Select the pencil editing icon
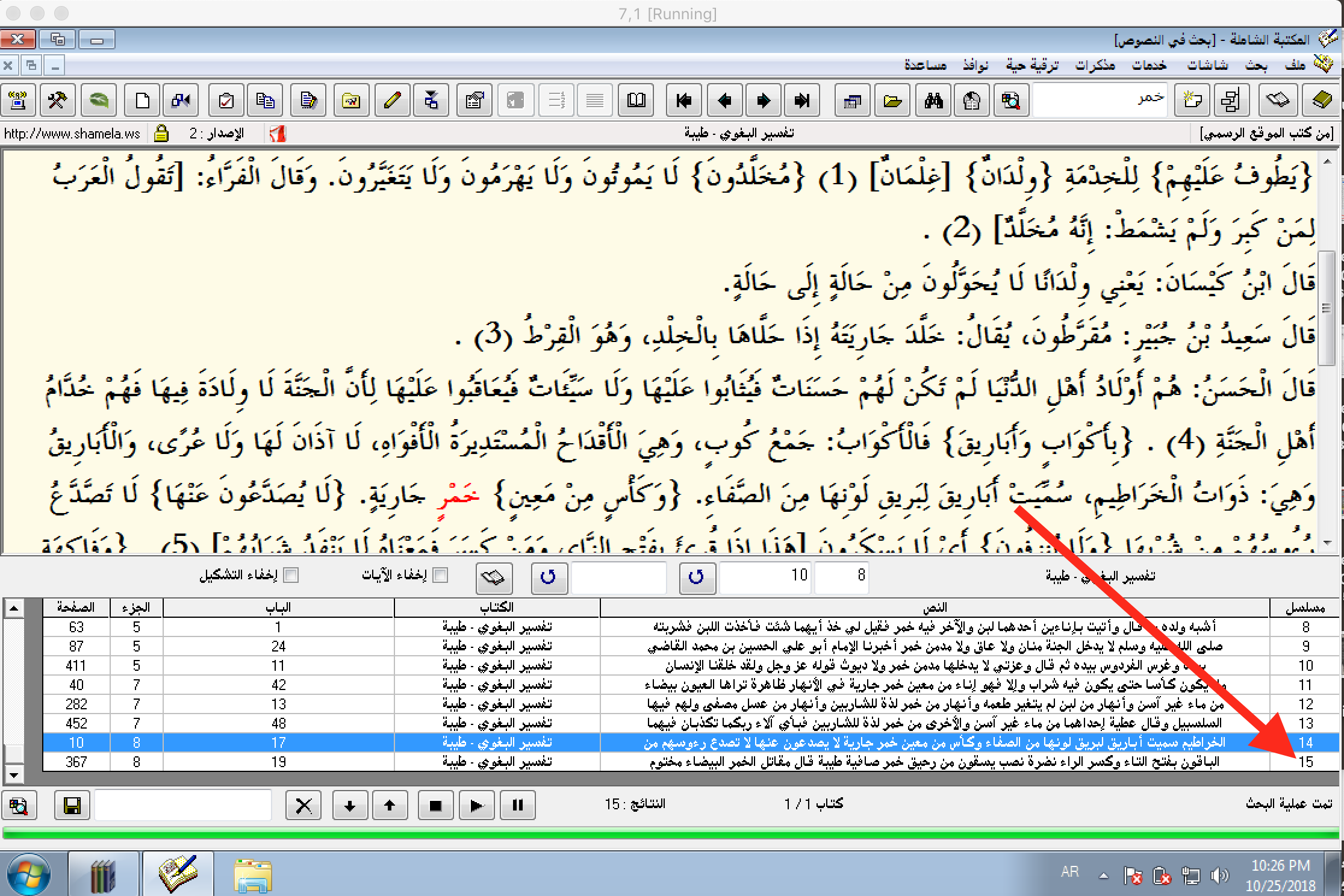Screen dimensions: 1344x896 [392, 101]
